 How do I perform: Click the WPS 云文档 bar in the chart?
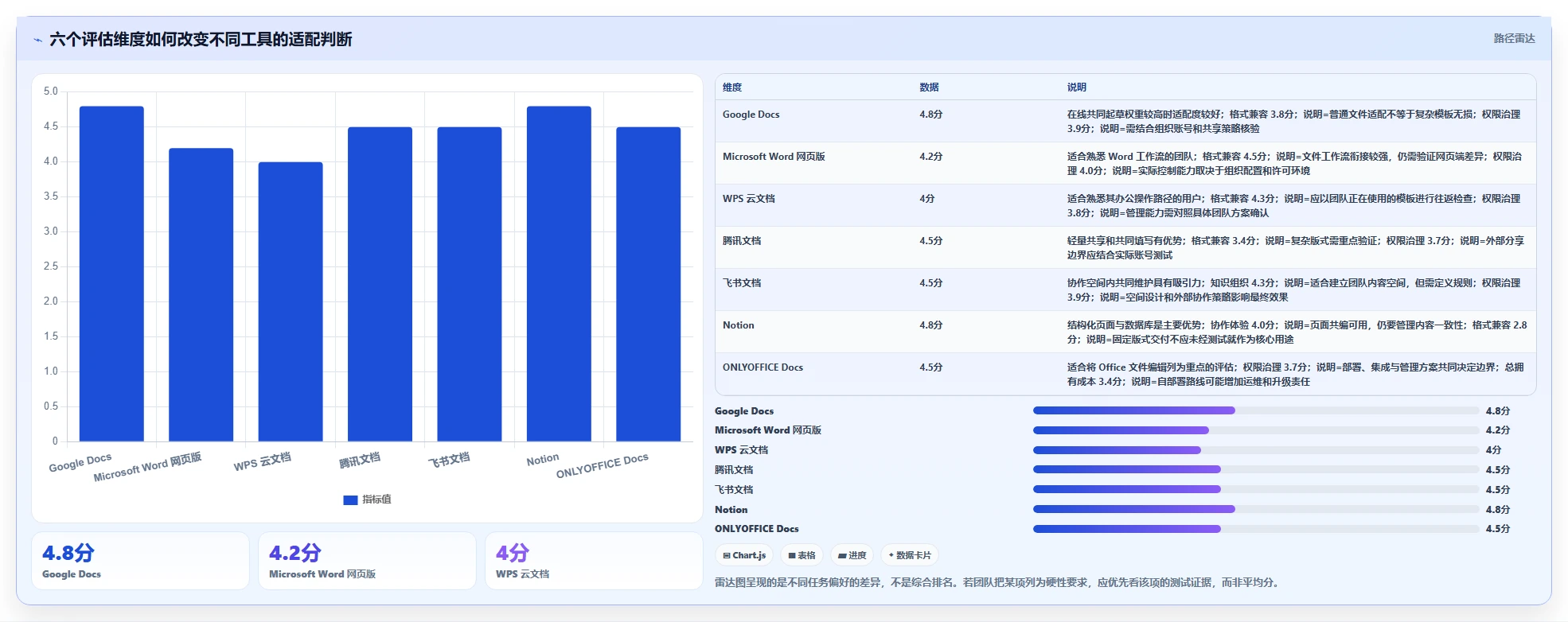point(291,301)
